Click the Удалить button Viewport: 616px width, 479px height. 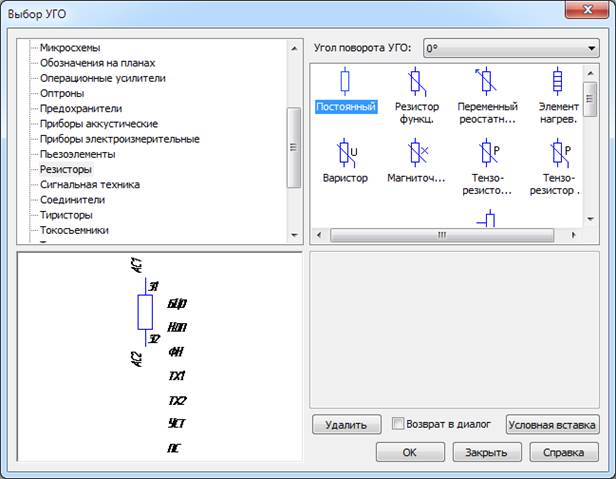coord(346,425)
